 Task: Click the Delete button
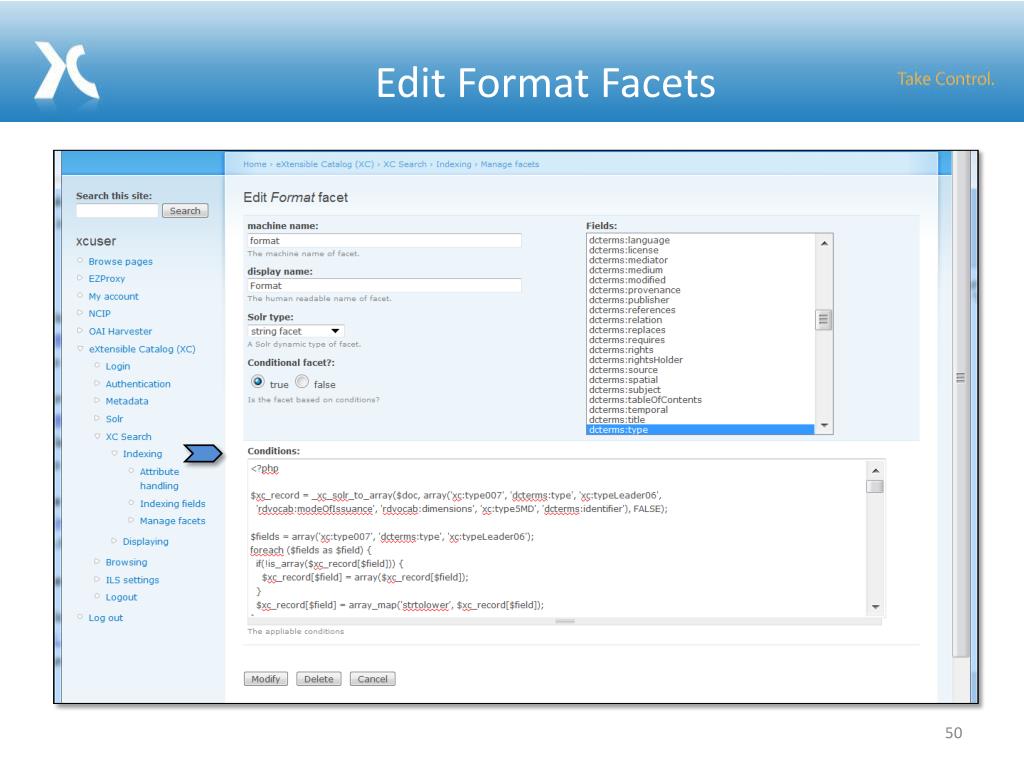coord(318,679)
